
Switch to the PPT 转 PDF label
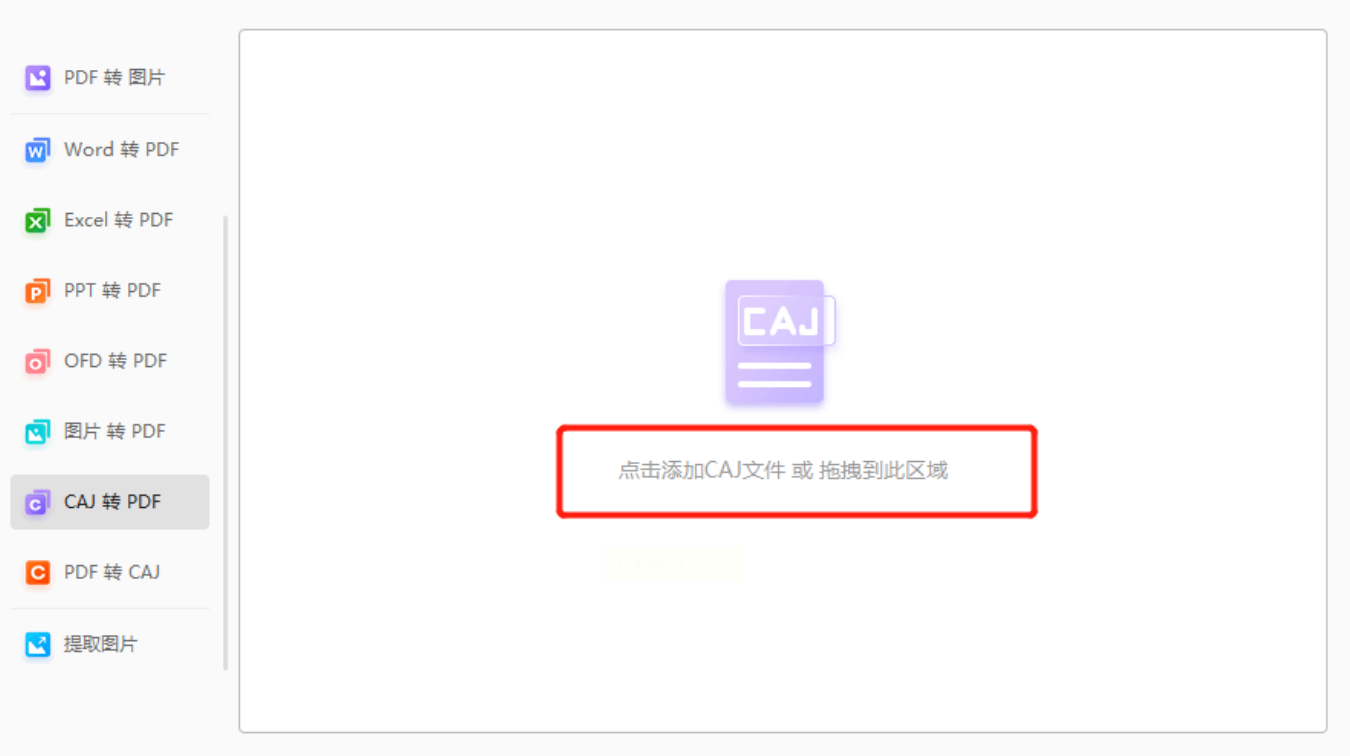113,290
